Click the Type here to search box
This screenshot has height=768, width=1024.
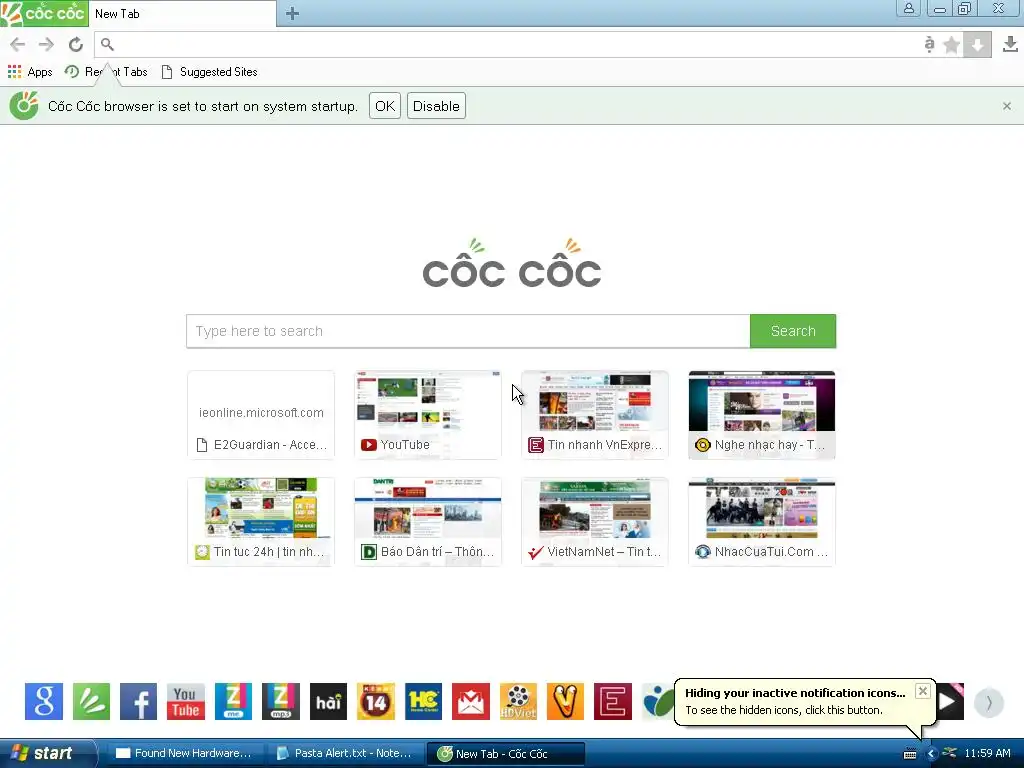[468, 331]
